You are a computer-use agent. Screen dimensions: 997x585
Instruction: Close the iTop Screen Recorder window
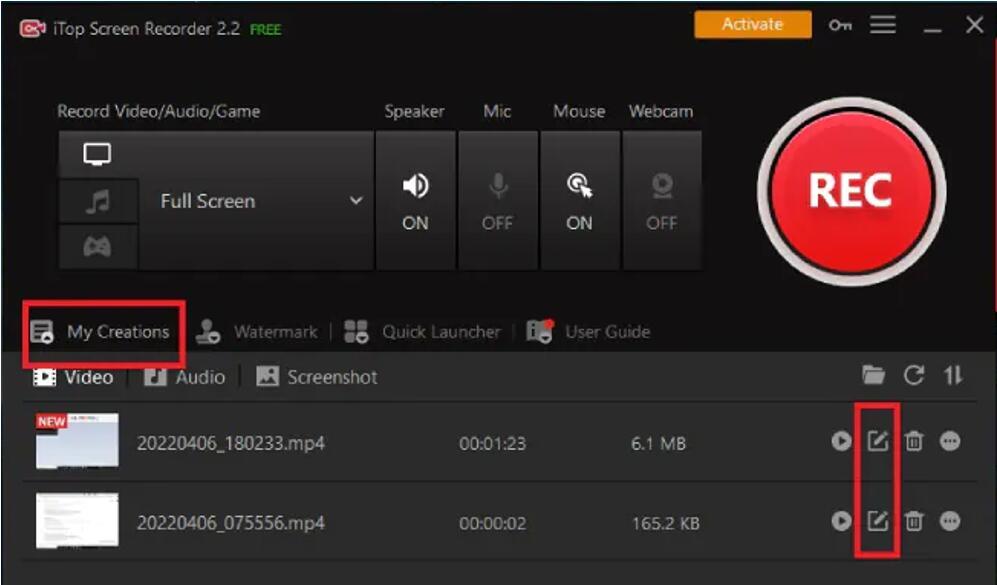click(974, 25)
